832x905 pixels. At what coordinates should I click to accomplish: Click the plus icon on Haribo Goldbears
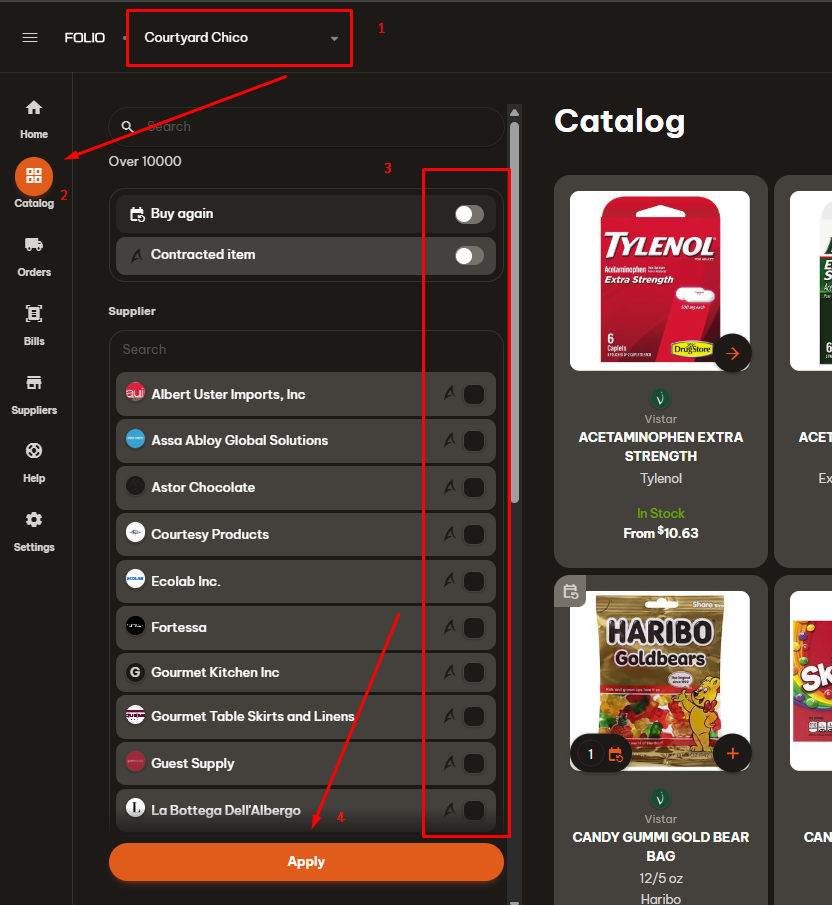coord(732,753)
